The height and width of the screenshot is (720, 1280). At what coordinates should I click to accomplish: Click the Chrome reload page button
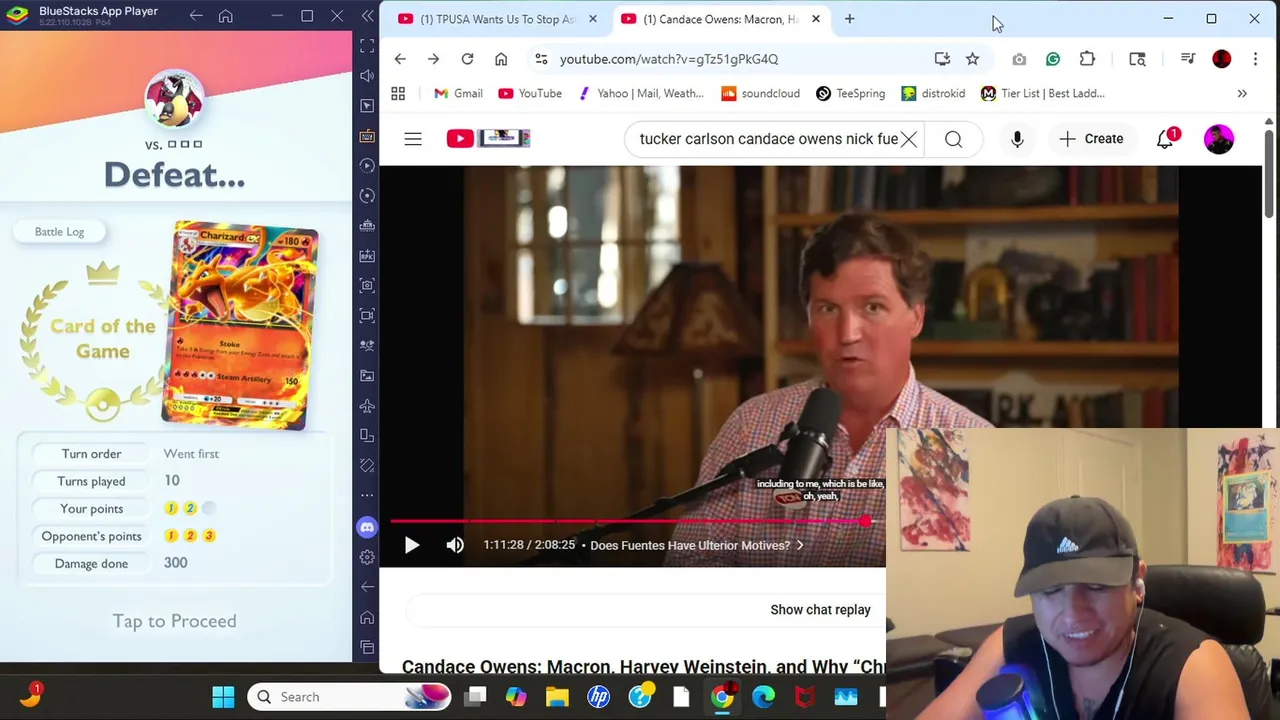tap(467, 59)
